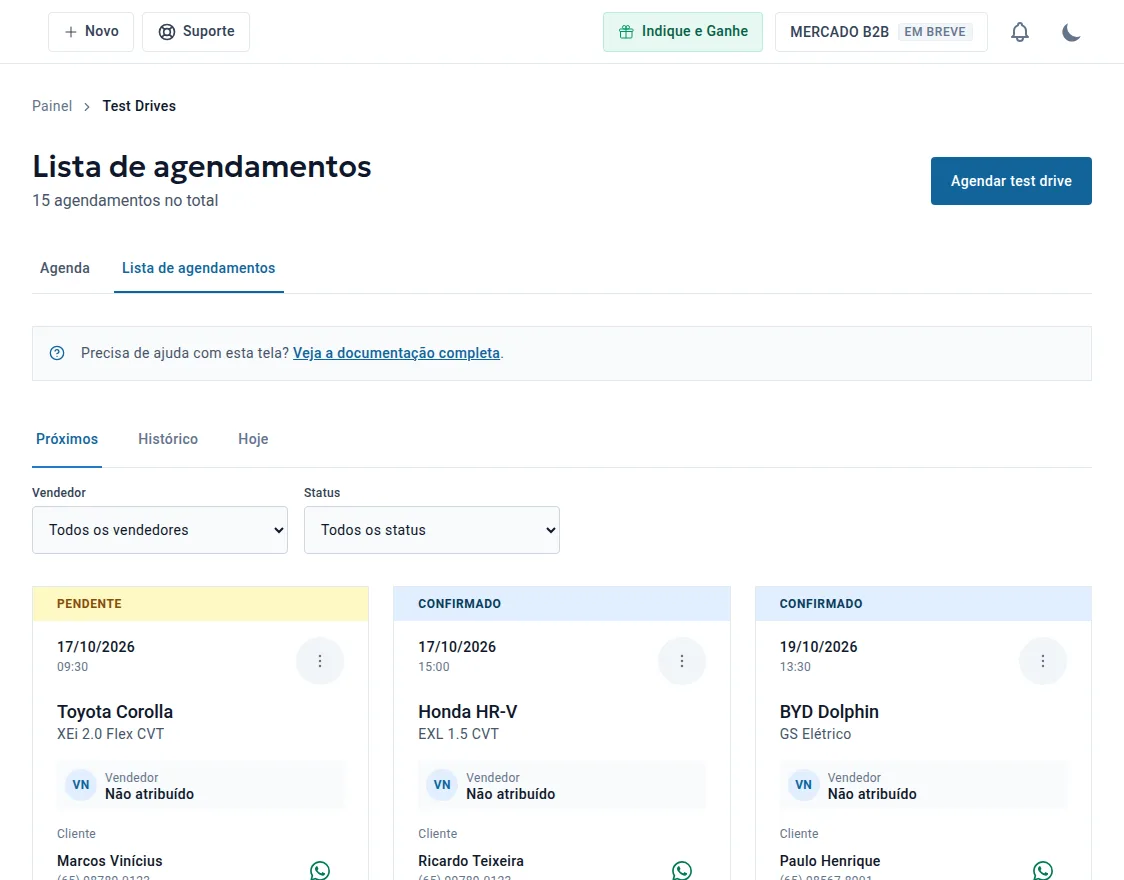Switch to the Hoje tab
The width and height of the screenshot is (1124, 880).
tap(253, 439)
